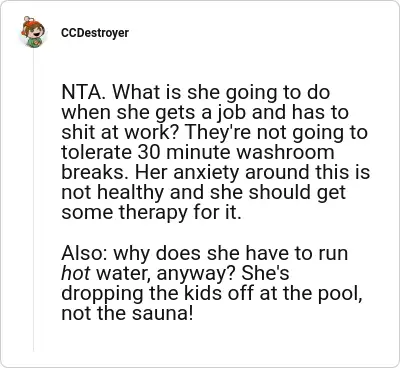Click the words going to do

click(278, 93)
